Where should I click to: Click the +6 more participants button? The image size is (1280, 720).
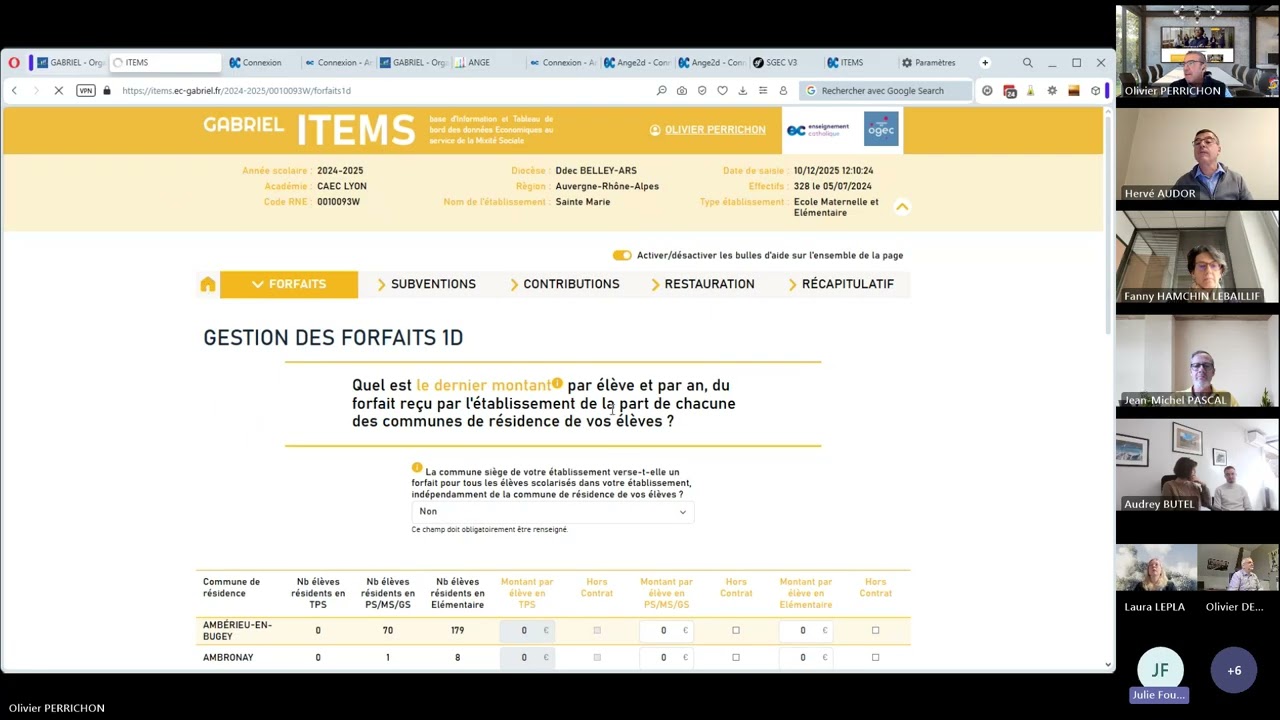(x=1234, y=670)
